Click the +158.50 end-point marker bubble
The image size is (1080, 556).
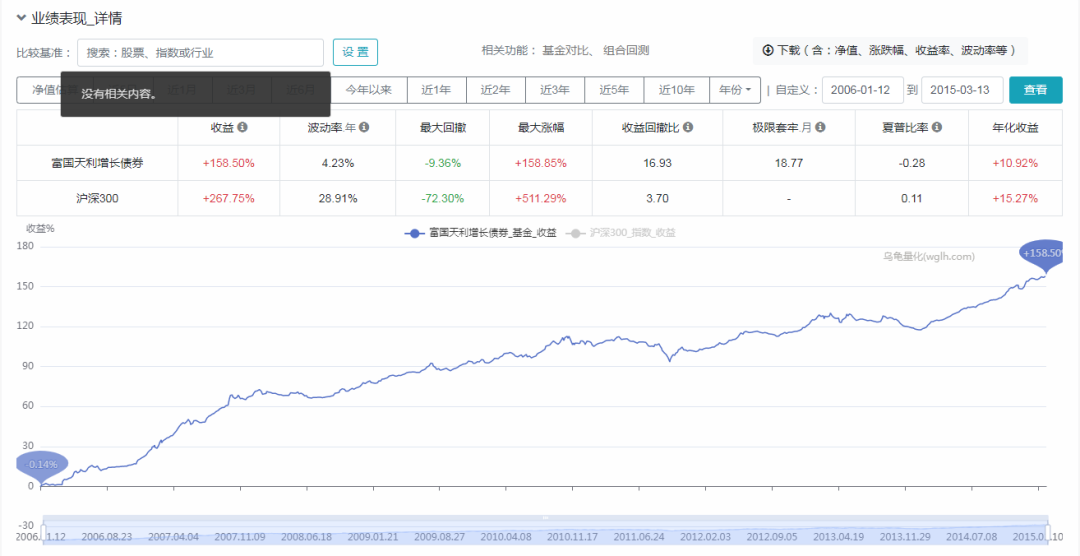(1041, 254)
